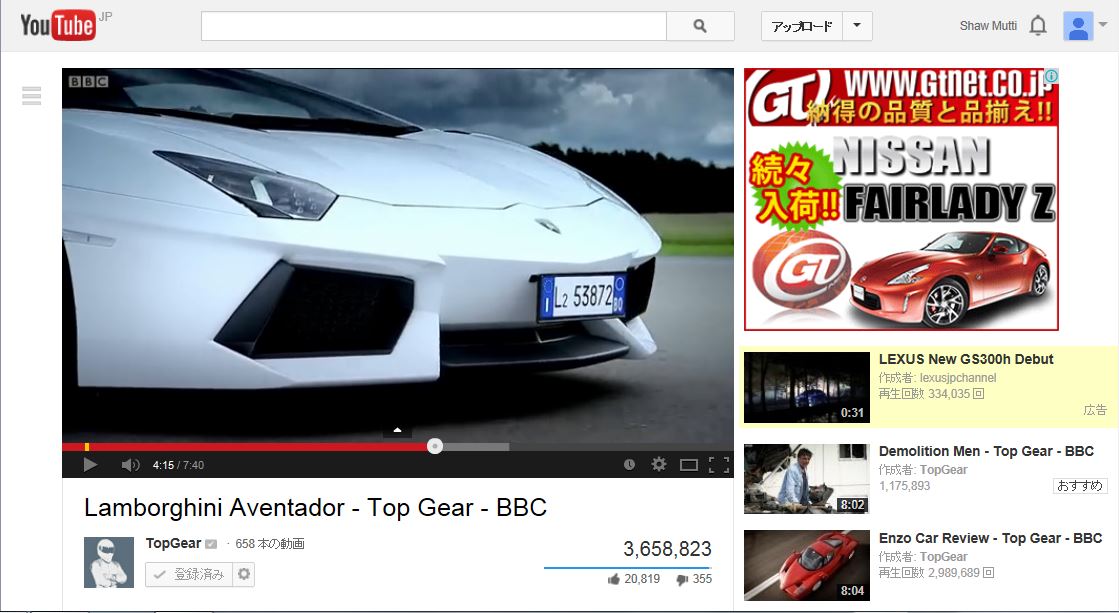Open LEXUS New GS300h Debut thumbnail
The height and width of the screenshot is (613, 1119).
tap(806, 387)
